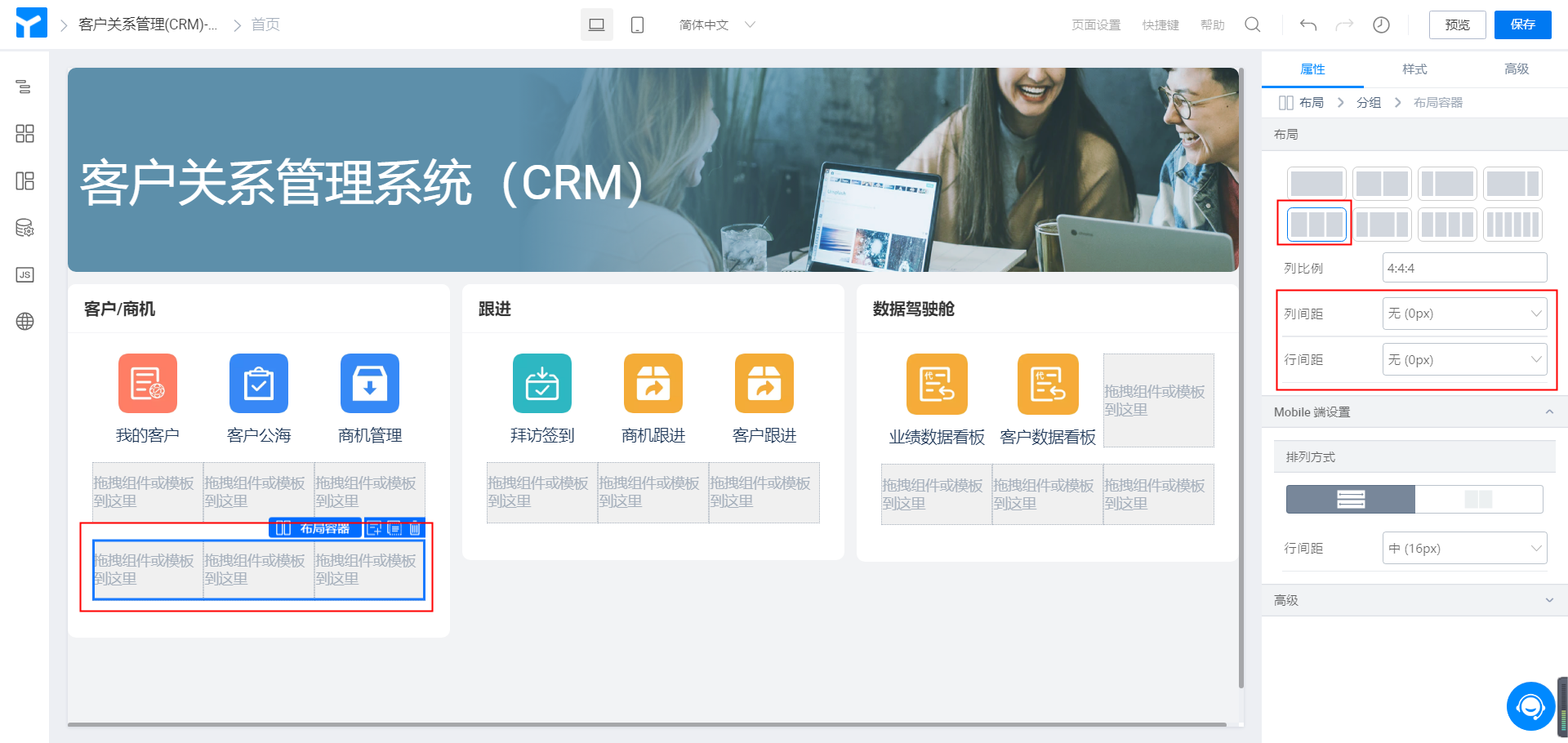The height and width of the screenshot is (743, 1568).
Task: Click the canvas vertical scrollbar
Action: coord(1241,379)
